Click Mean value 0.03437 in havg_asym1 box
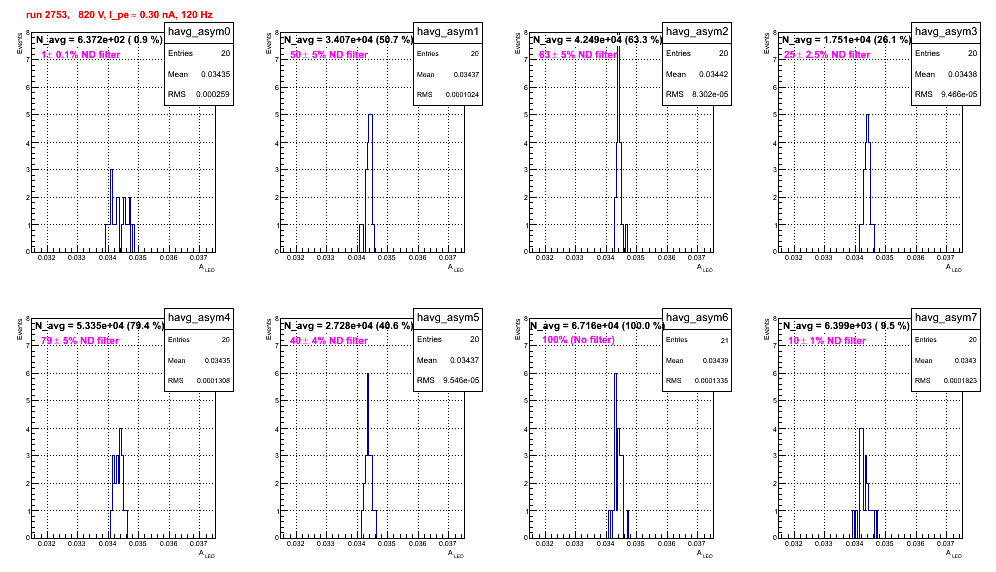 coord(466,75)
